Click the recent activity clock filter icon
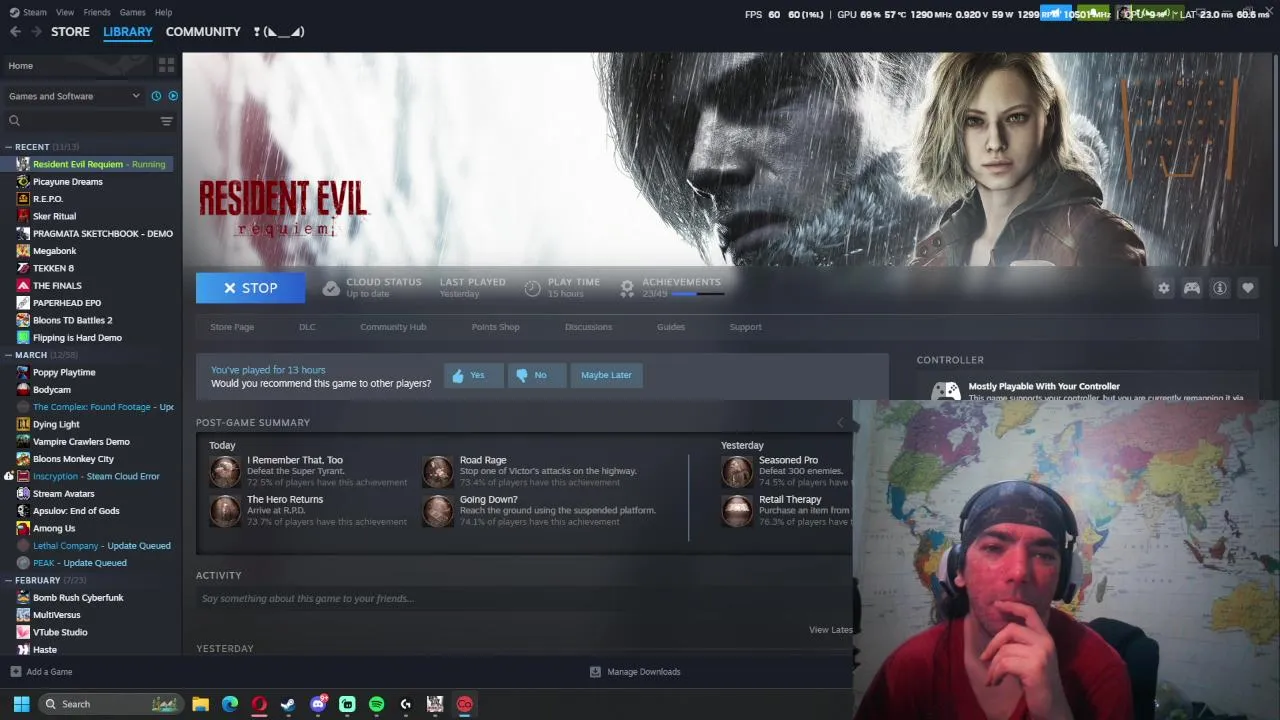Screen dimensions: 1280x720 click(x=156, y=96)
